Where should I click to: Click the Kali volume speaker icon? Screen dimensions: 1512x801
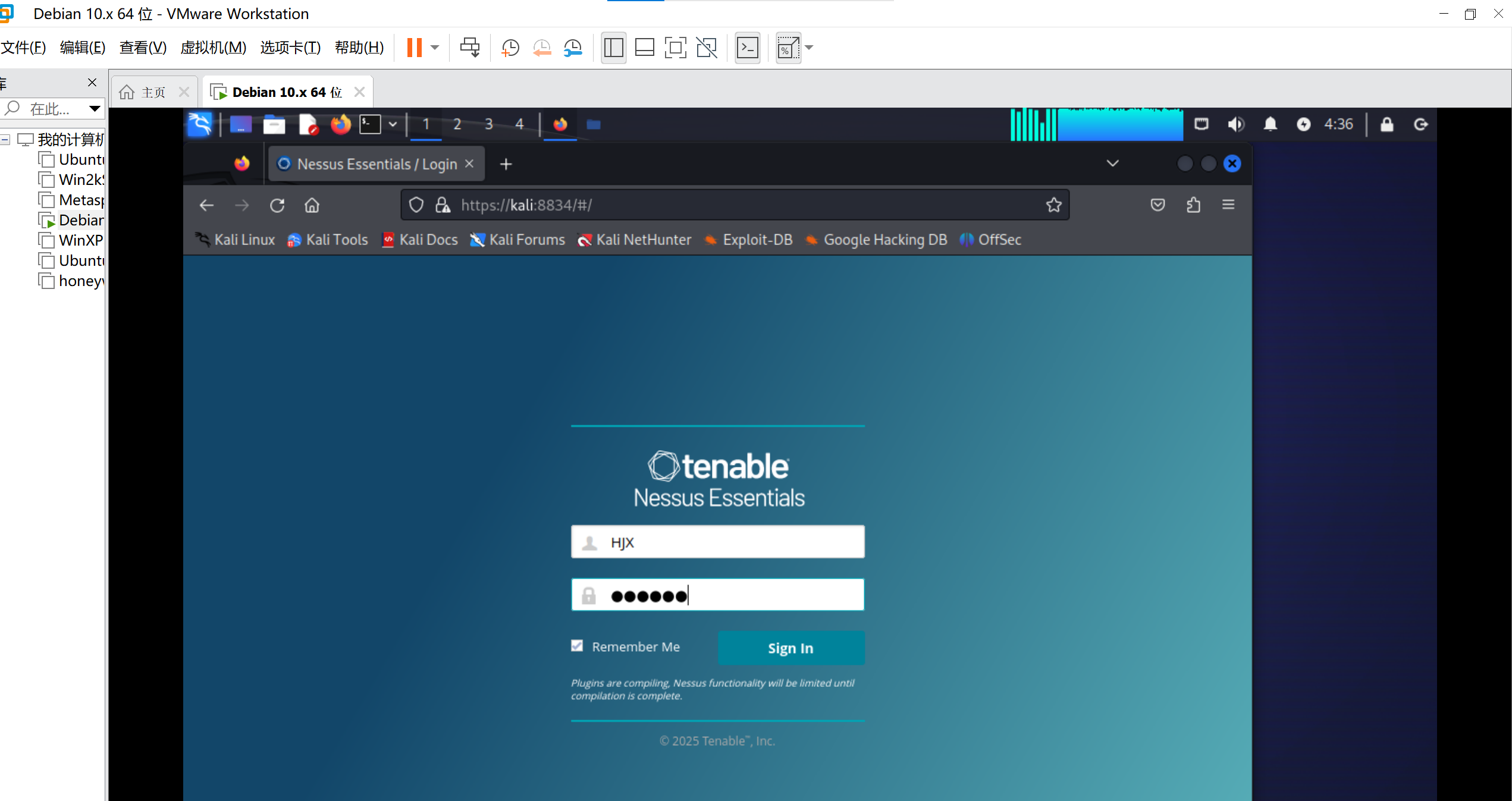1235,124
